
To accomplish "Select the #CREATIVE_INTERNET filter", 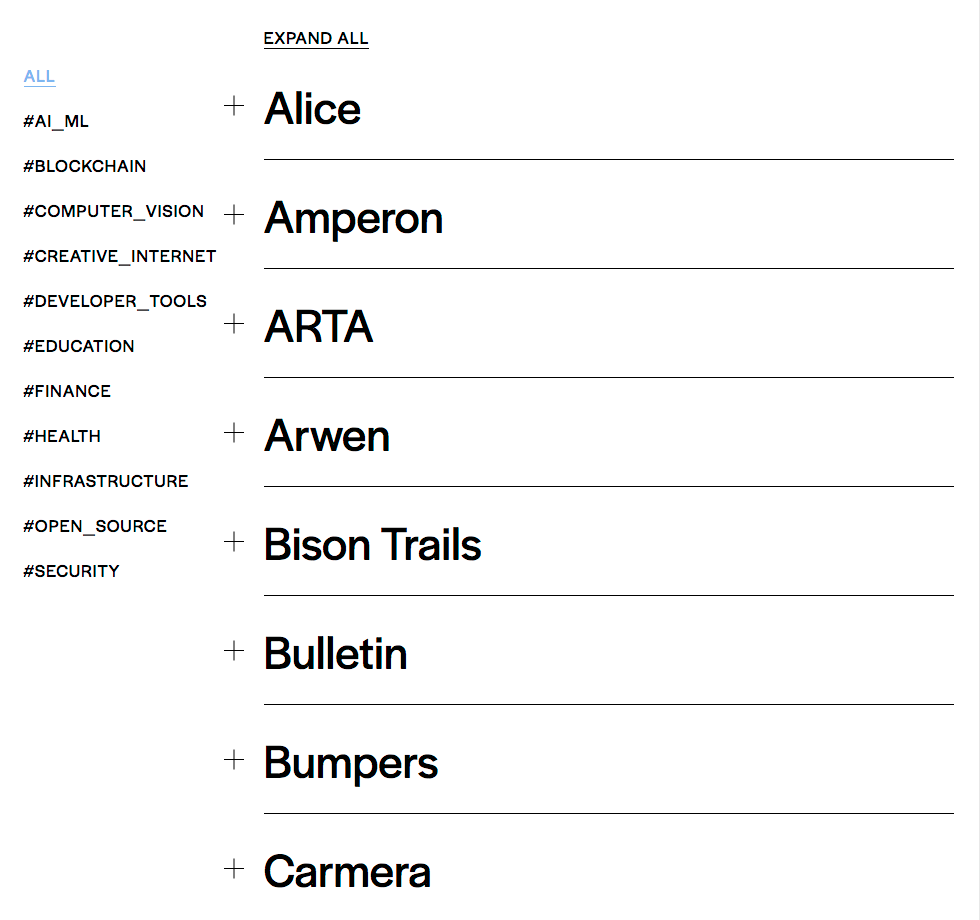I will [x=119, y=257].
